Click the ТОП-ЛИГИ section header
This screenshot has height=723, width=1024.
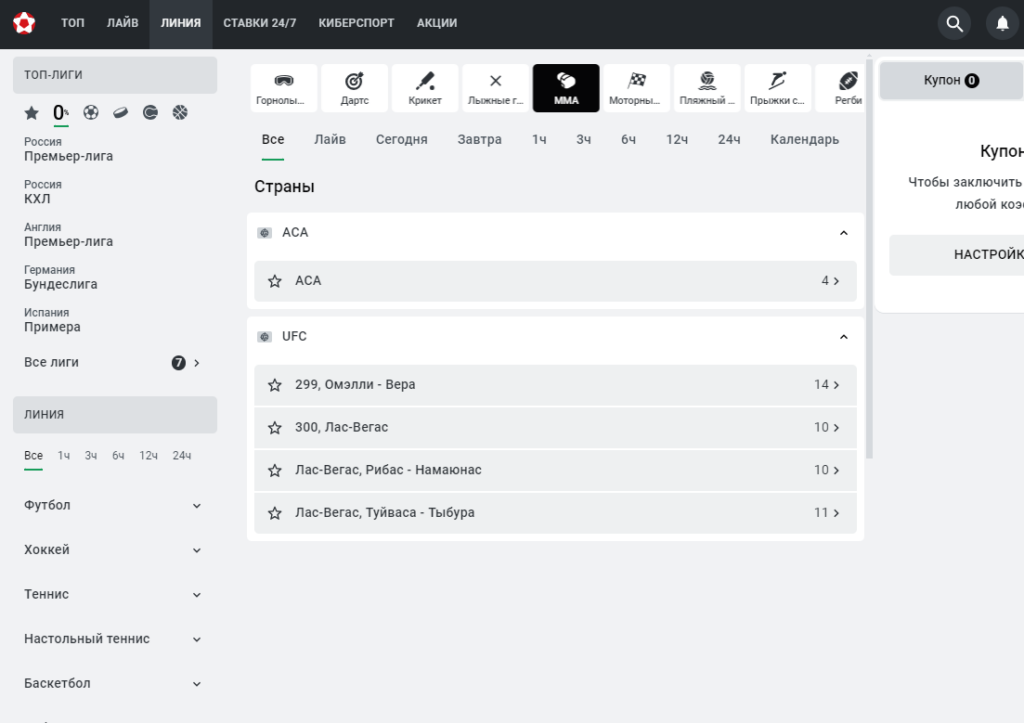click(115, 75)
